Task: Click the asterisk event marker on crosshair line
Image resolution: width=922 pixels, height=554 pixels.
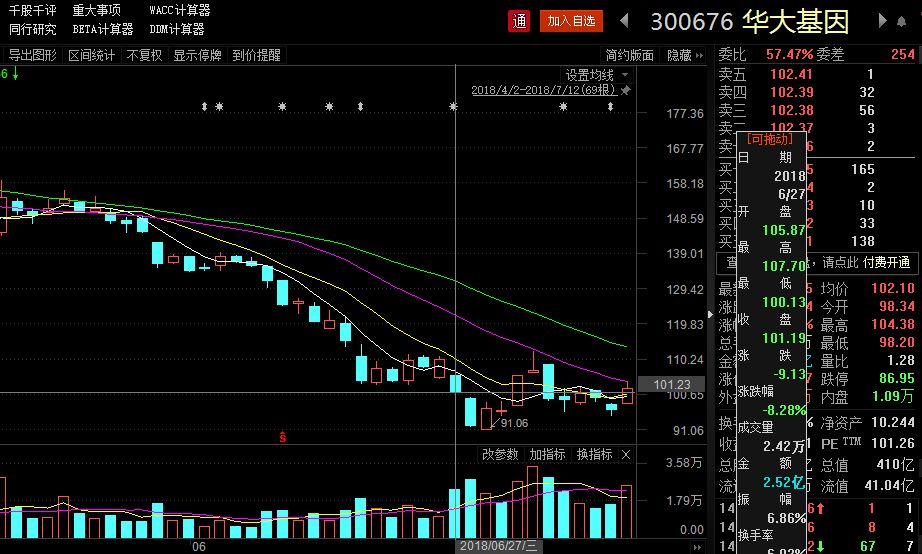Action: pyautogui.click(x=453, y=106)
